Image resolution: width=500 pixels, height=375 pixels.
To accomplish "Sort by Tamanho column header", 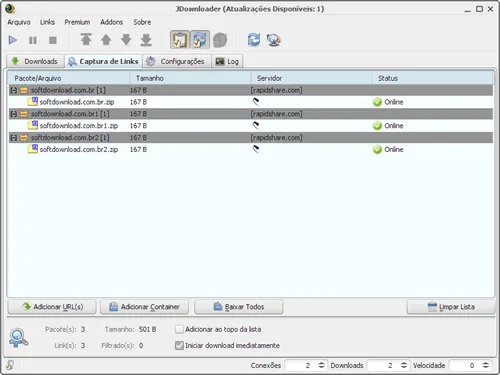I will (x=190, y=78).
